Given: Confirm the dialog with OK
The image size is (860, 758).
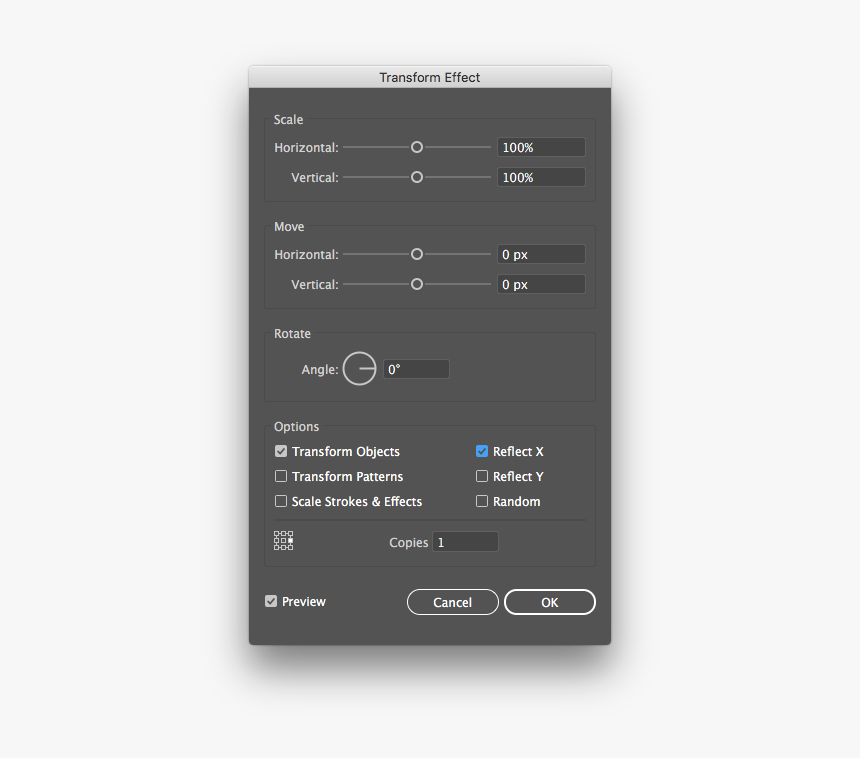Looking at the screenshot, I should (x=550, y=602).
